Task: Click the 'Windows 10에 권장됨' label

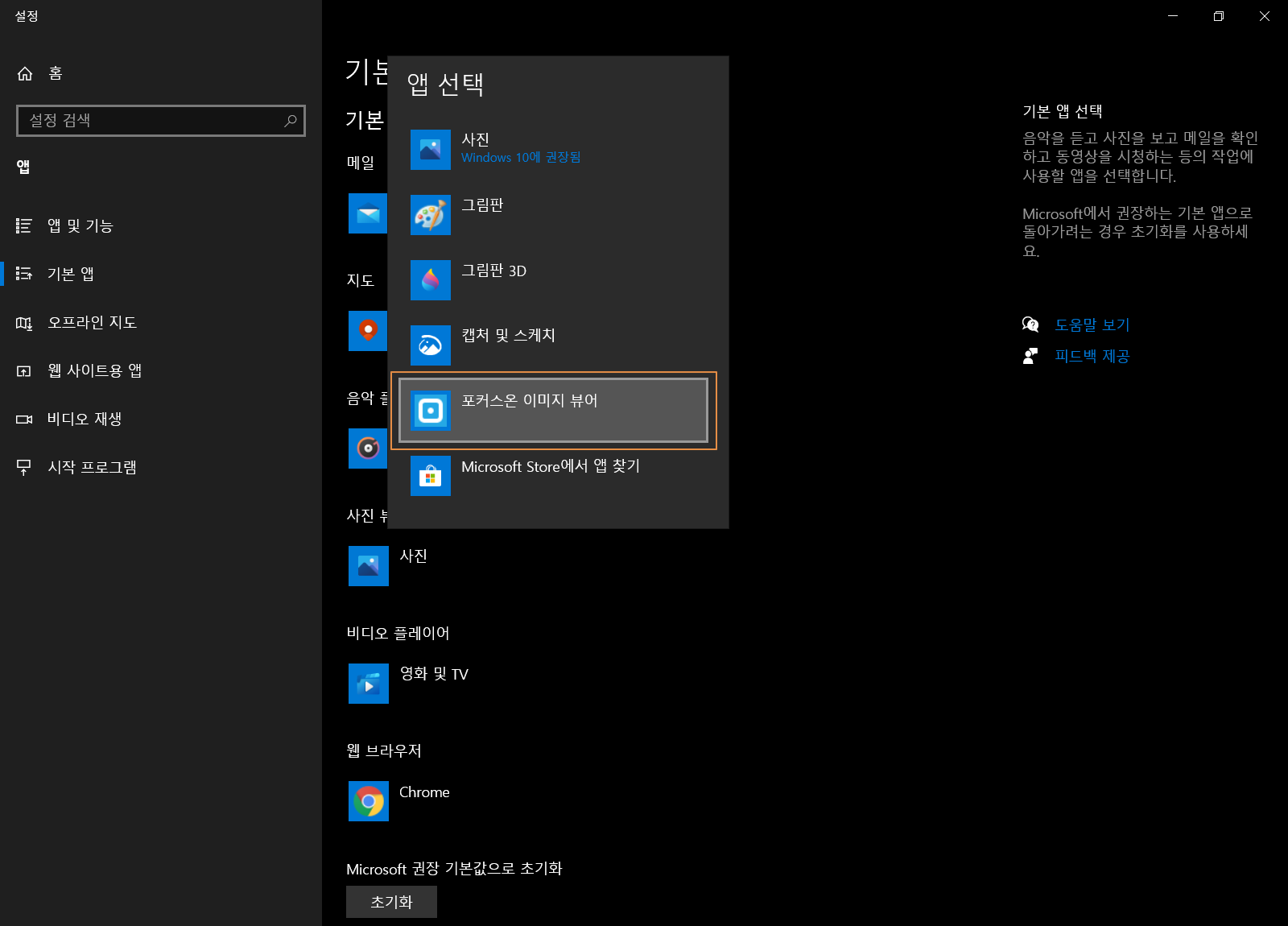Action: (x=521, y=157)
